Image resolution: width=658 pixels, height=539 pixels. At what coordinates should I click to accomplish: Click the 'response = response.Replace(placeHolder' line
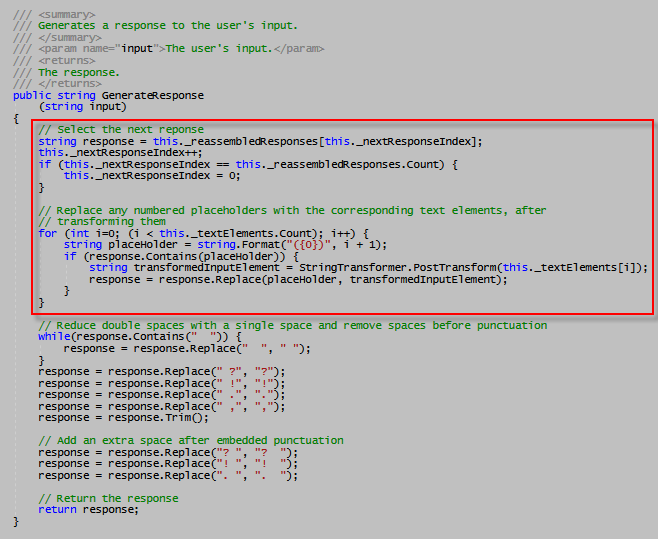point(298,280)
